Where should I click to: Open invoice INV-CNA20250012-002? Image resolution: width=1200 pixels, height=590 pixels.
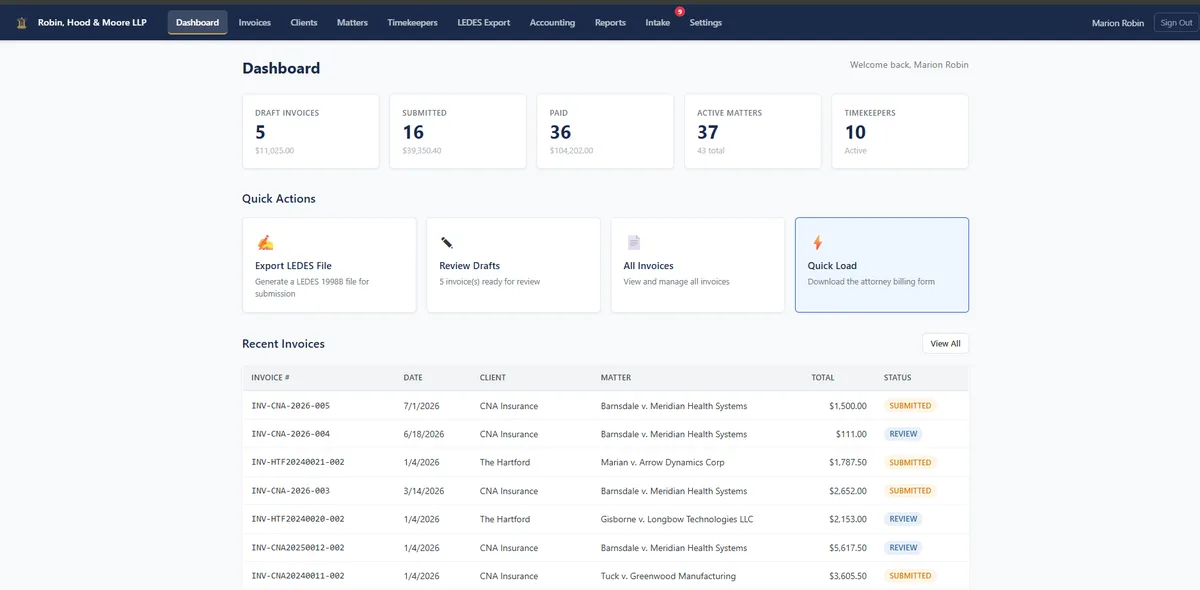[298, 548]
